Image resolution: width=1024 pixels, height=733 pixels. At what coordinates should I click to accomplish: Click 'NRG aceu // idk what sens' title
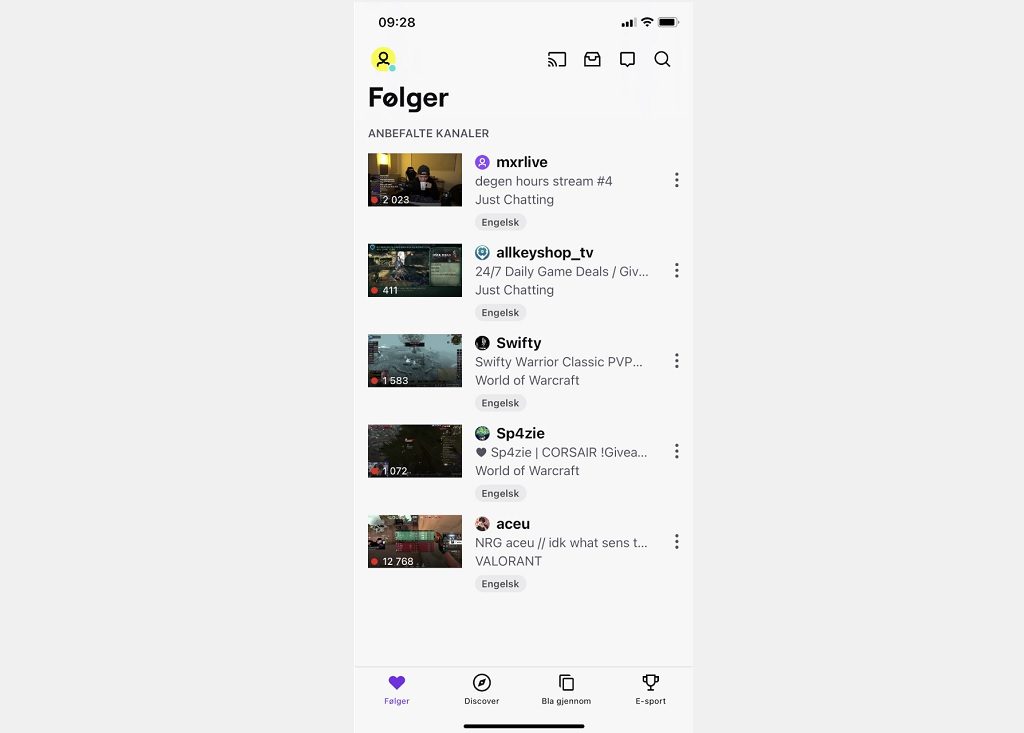(561, 543)
